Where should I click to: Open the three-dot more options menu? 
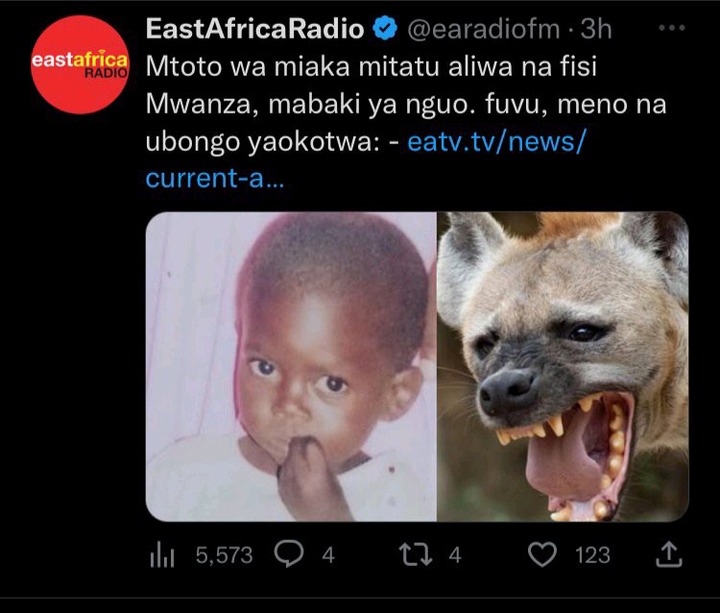[672, 28]
